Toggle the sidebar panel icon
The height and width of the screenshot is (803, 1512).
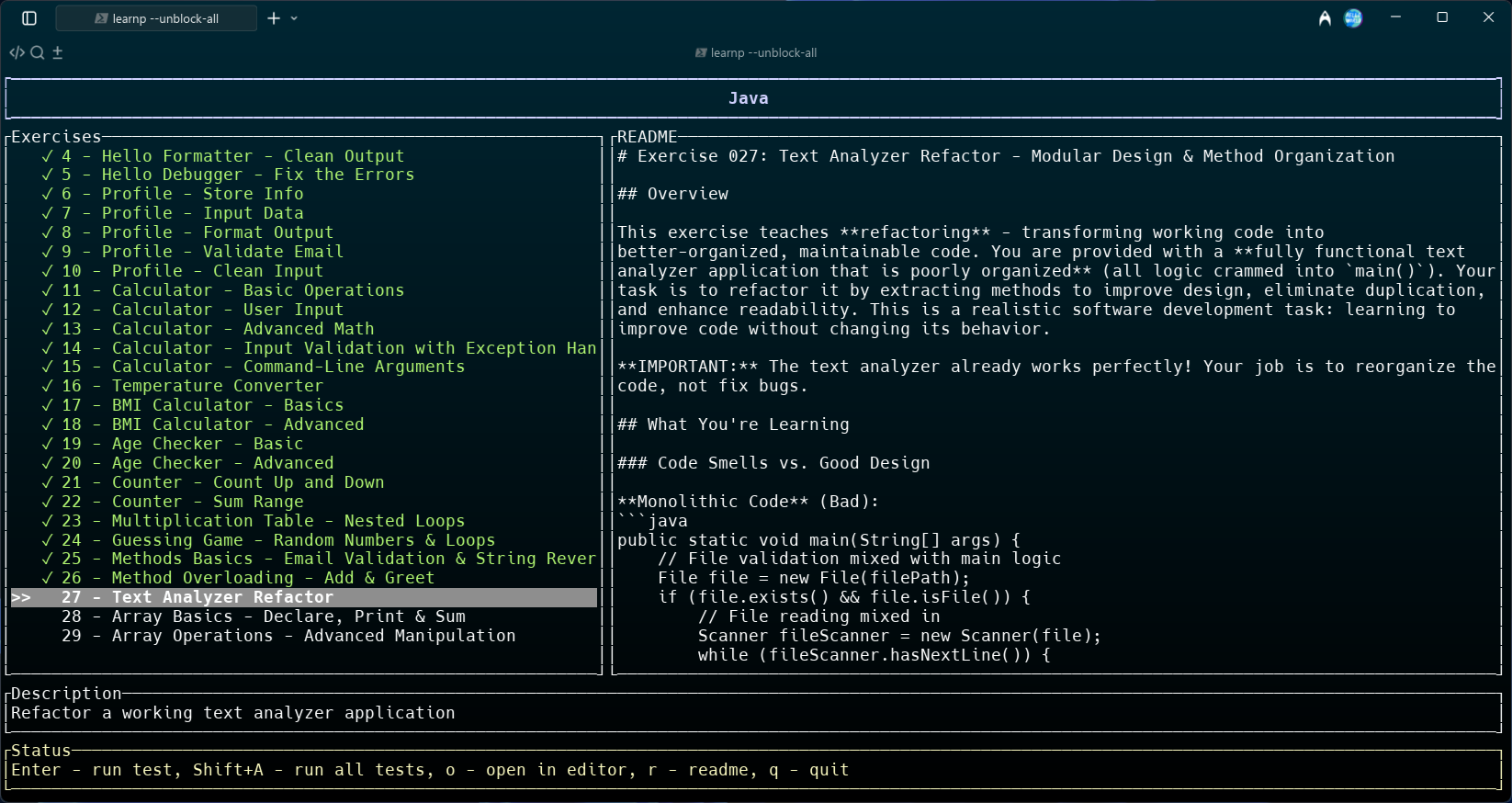pos(29,18)
